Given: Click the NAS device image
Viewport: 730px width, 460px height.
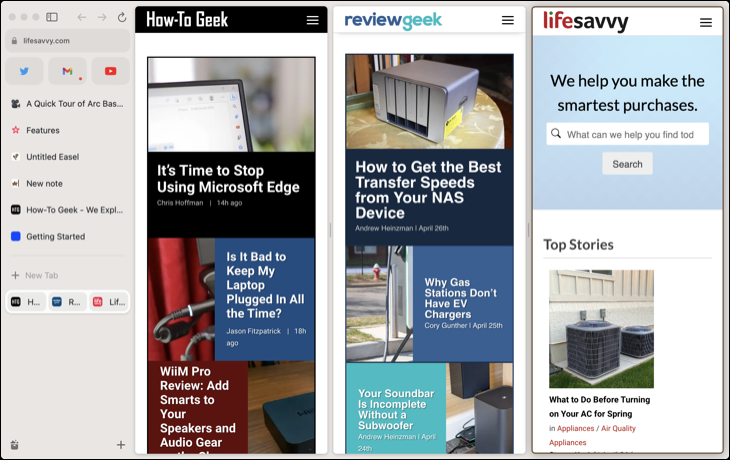Looking at the screenshot, I should tap(429, 101).
